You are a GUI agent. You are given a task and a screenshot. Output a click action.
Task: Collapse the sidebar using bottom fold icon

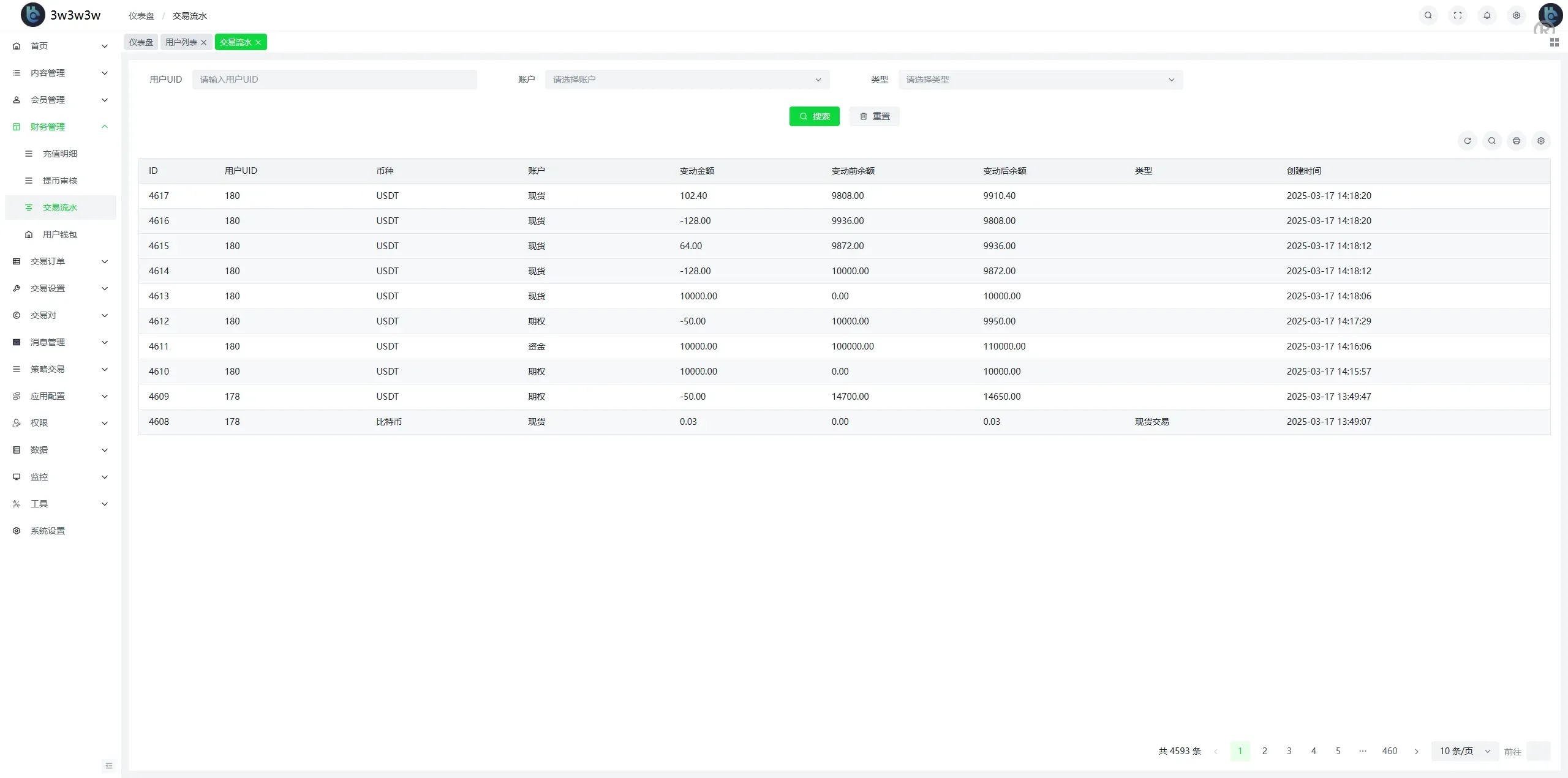point(109,765)
